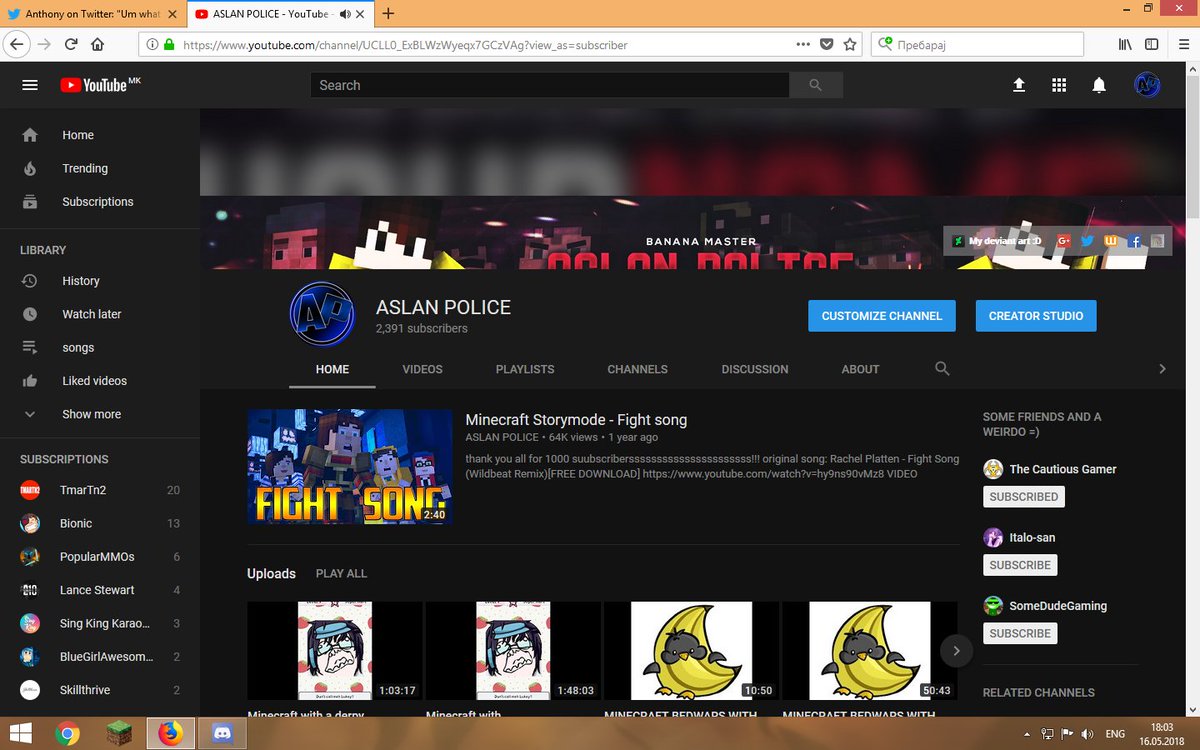Open the account avatar menu in the top bar
This screenshot has height=750, width=1200.
(1147, 85)
